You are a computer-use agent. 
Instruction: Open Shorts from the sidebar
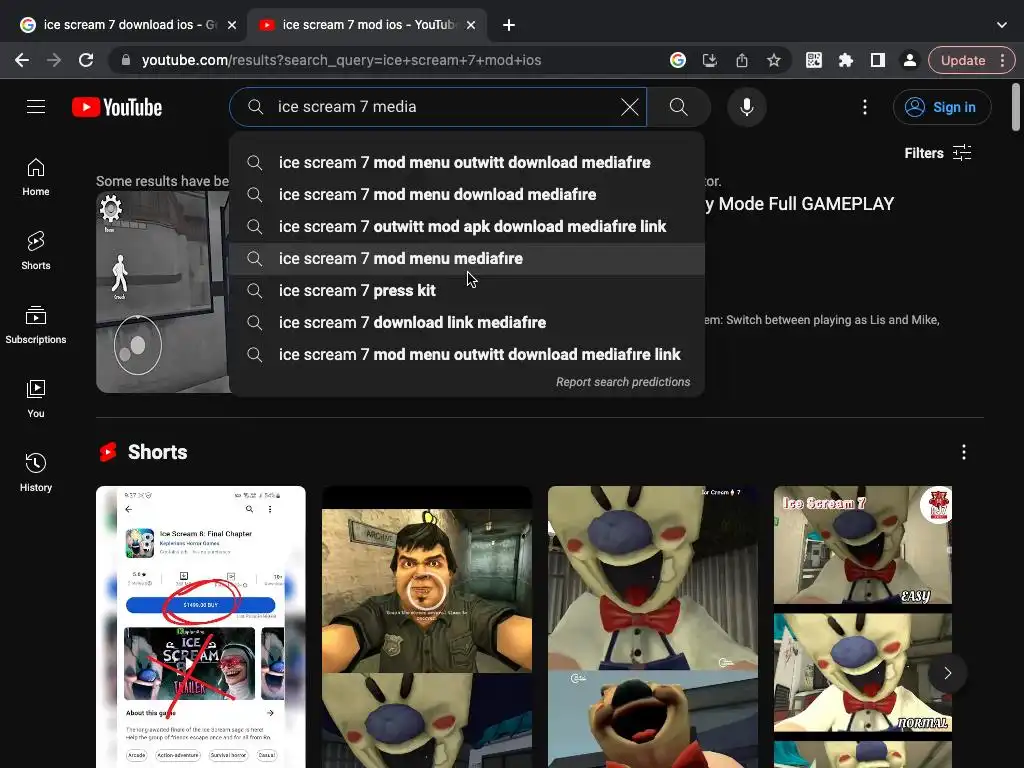click(36, 251)
